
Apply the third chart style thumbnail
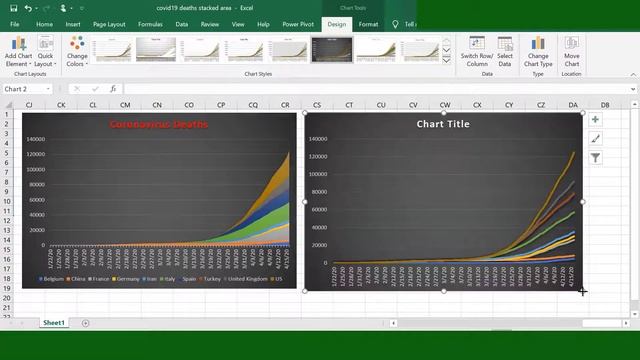coord(200,50)
